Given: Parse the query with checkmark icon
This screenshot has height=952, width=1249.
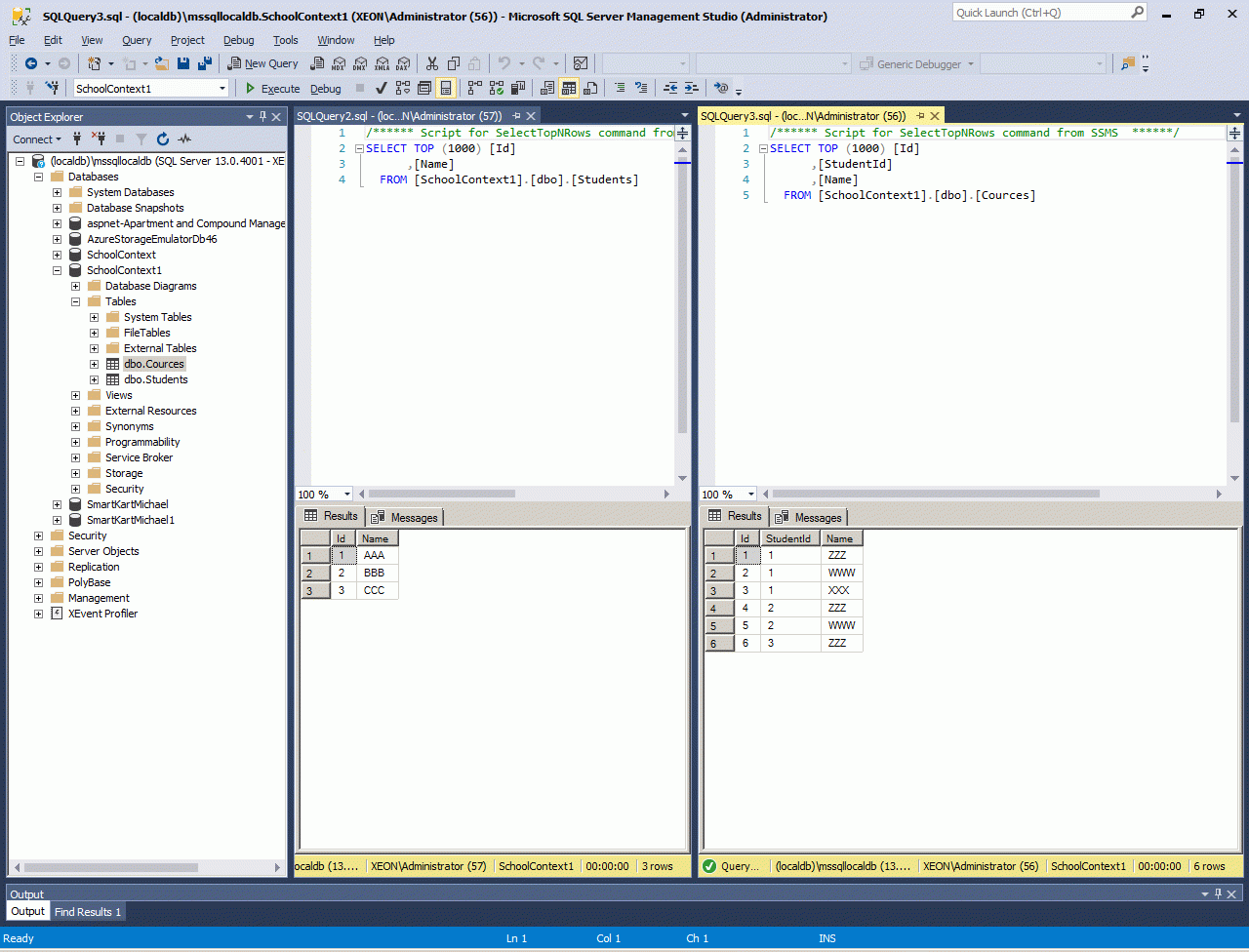Looking at the screenshot, I should (382, 88).
